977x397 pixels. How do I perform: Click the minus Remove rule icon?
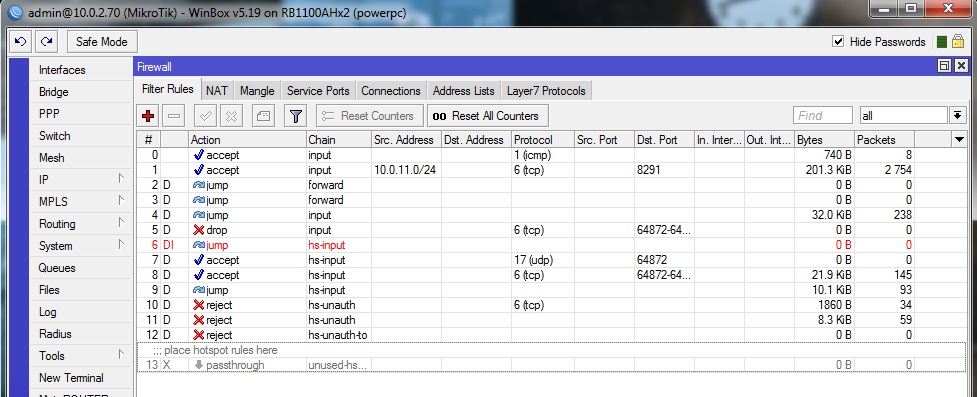[x=174, y=116]
